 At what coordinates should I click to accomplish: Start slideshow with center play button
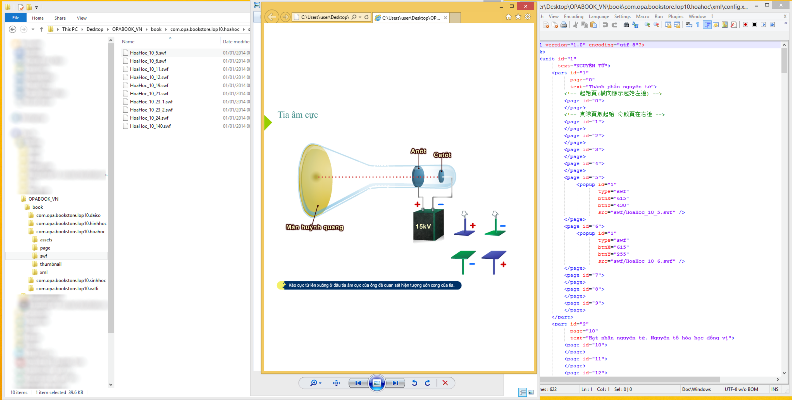(x=376, y=383)
